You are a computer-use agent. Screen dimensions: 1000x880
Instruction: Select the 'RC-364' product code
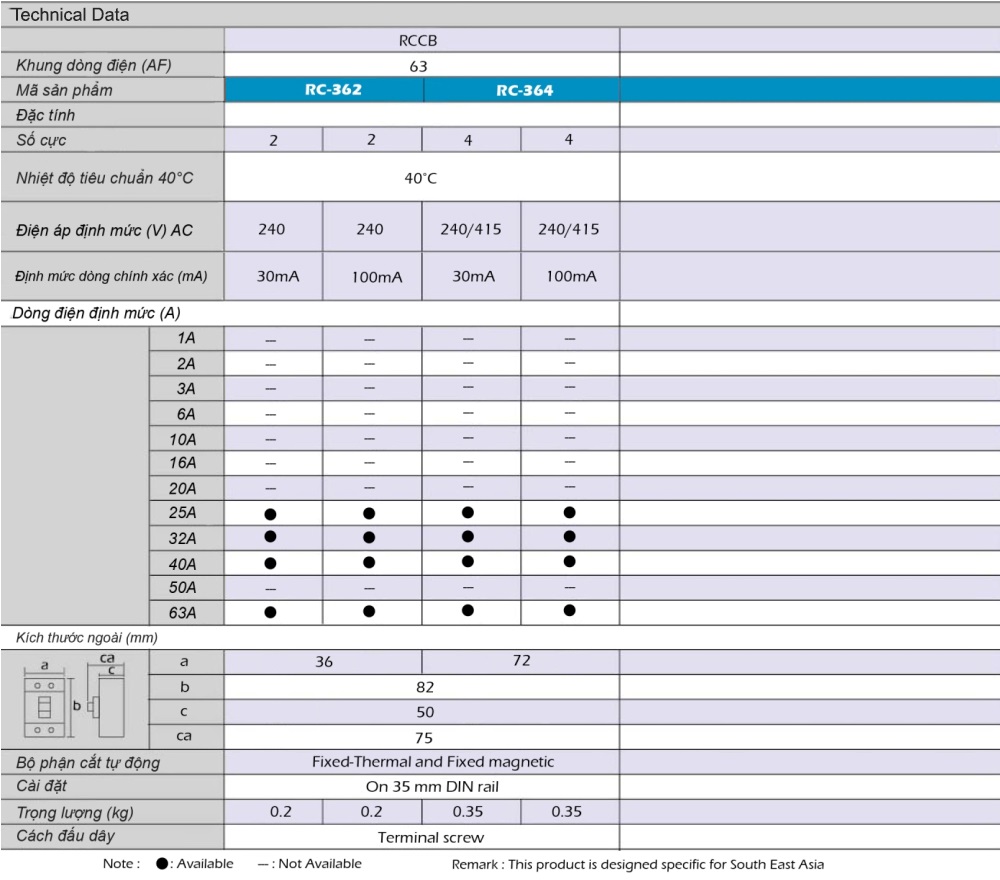tap(524, 91)
